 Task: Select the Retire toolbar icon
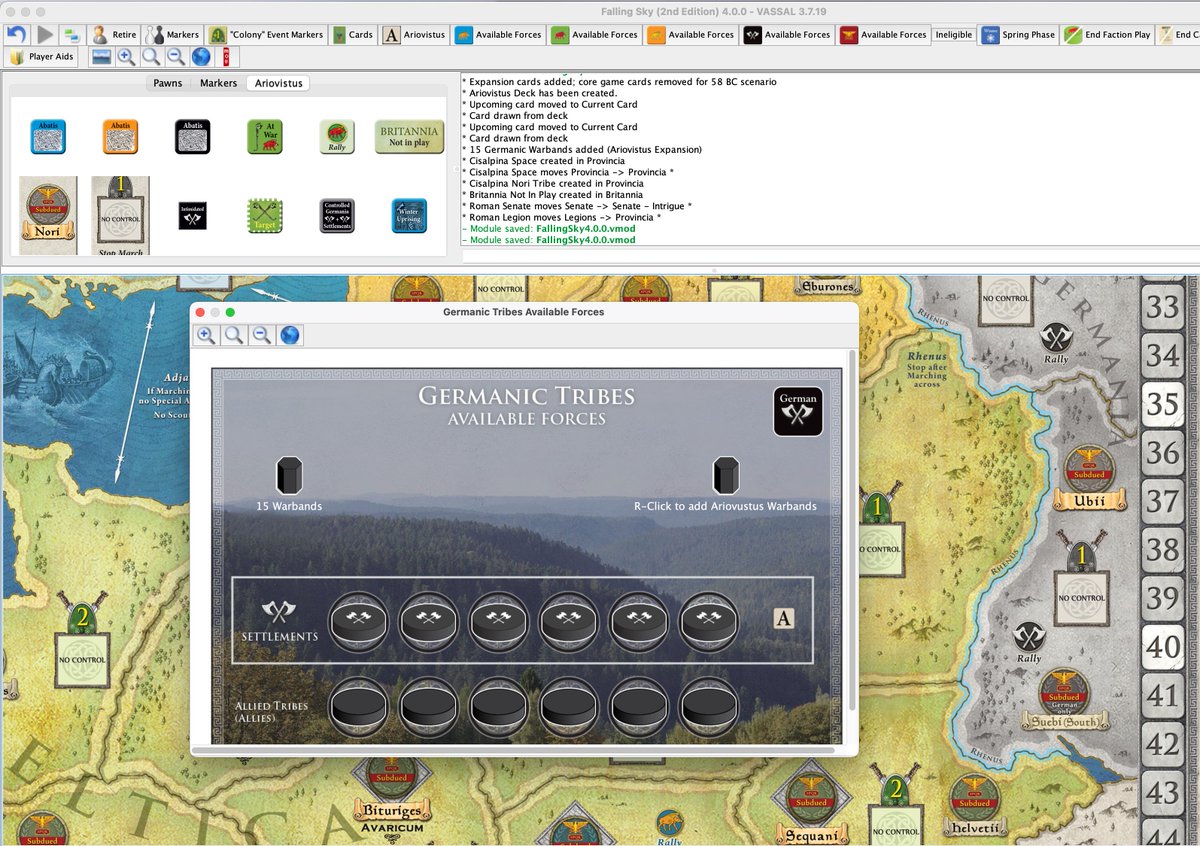pos(110,33)
